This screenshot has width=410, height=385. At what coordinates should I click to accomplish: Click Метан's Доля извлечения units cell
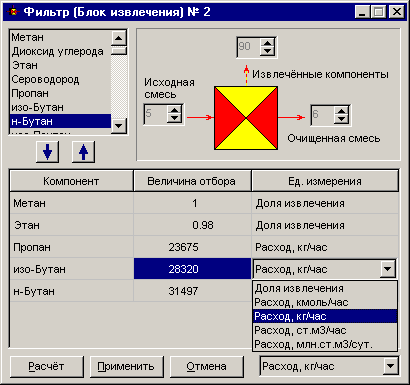tap(325, 203)
